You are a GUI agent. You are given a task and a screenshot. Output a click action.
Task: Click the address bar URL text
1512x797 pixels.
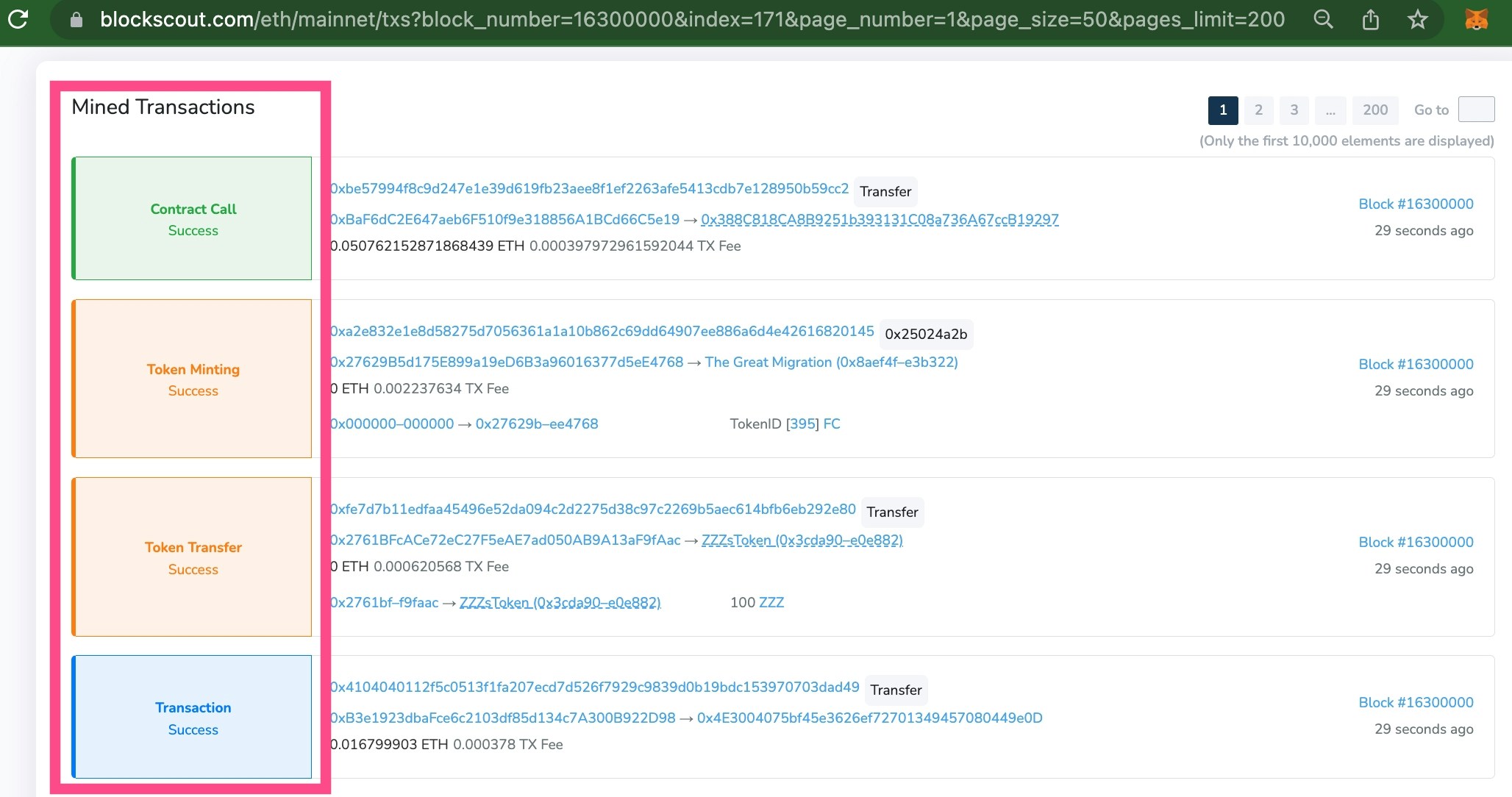click(691, 20)
